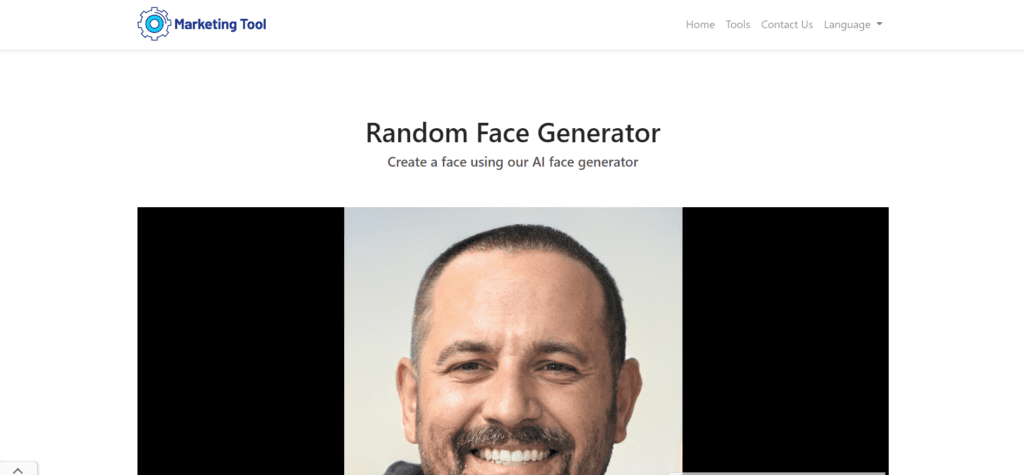Click the AI text in the subtitle
The image size is (1024, 475).
[x=538, y=162]
